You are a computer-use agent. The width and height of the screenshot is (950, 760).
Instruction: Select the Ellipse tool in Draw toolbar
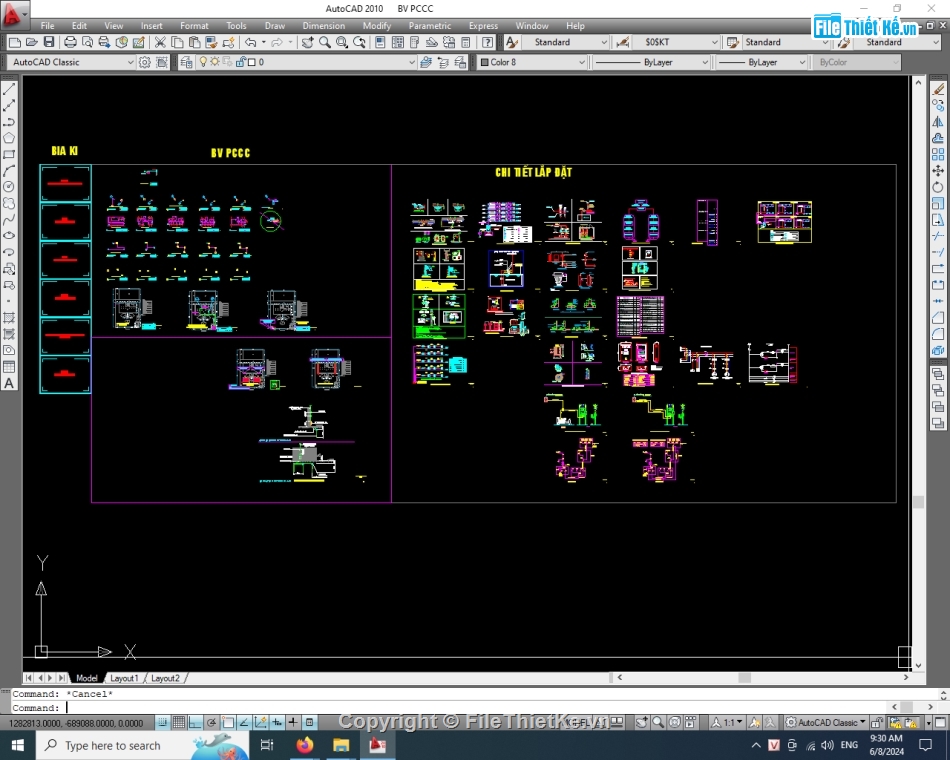[x=9, y=236]
